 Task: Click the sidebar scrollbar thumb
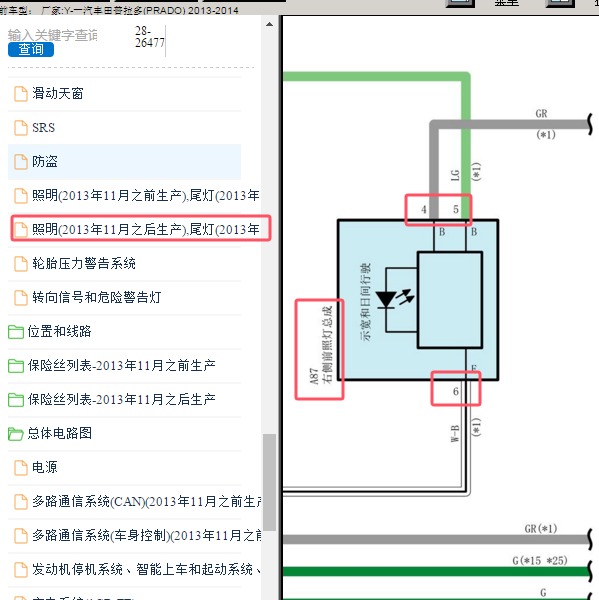click(269, 482)
